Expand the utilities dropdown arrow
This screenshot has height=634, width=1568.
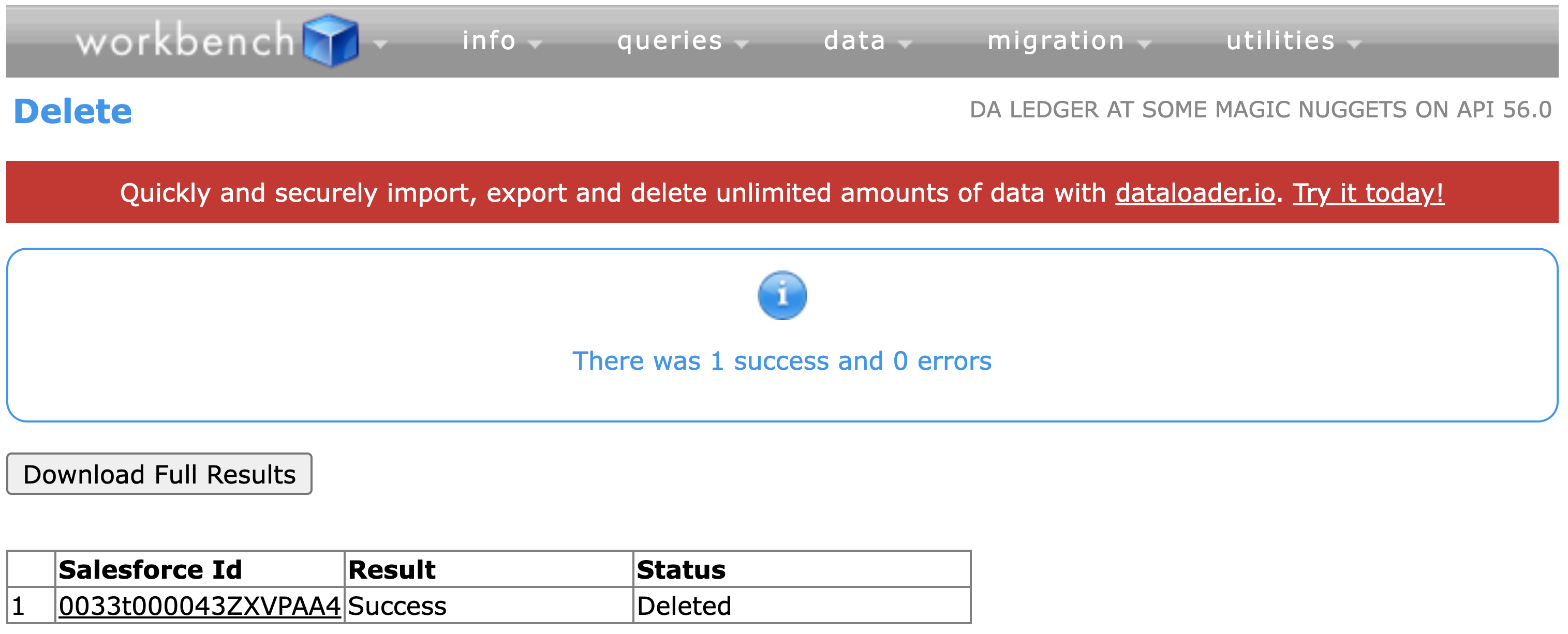[x=1354, y=44]
